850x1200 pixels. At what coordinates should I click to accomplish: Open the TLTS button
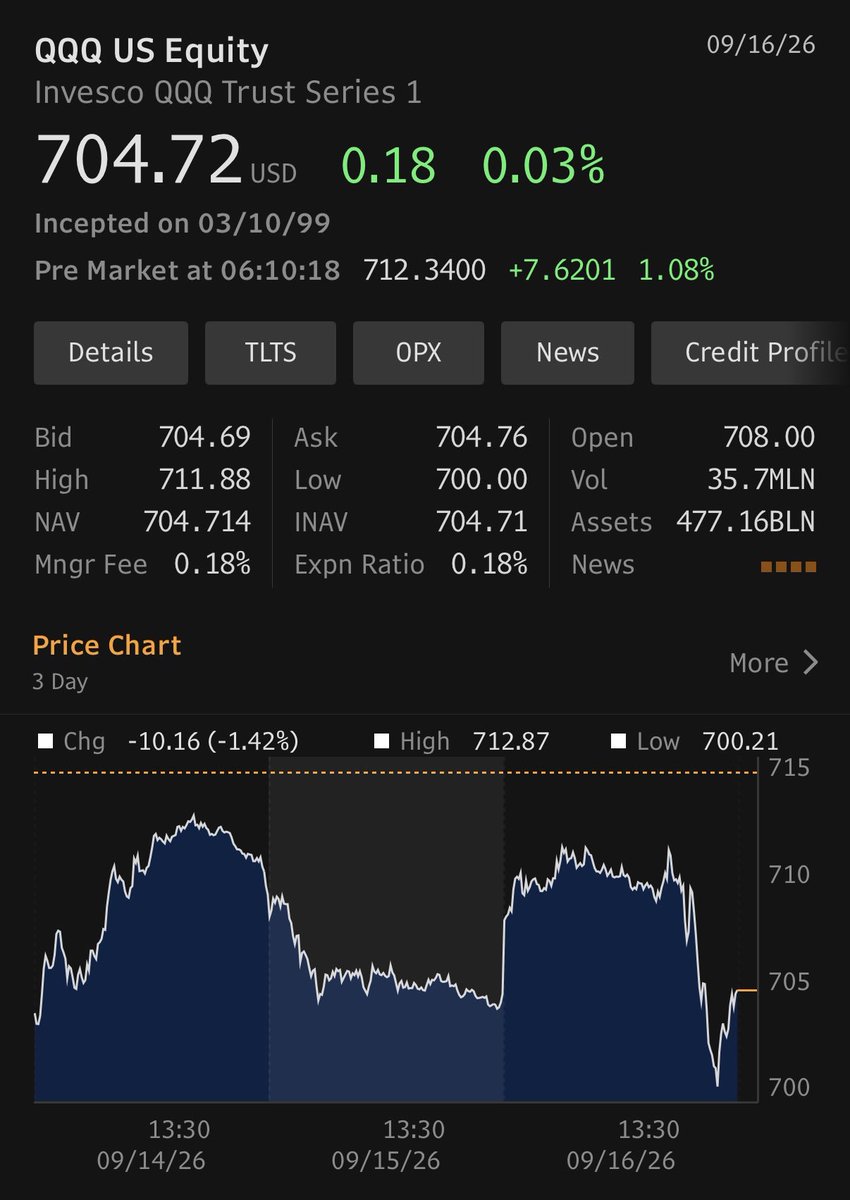coord(270,353)
